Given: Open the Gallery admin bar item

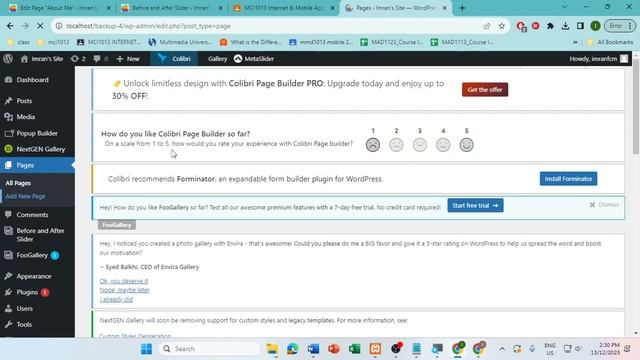Looking at the screenshot, I should point(218,59).
